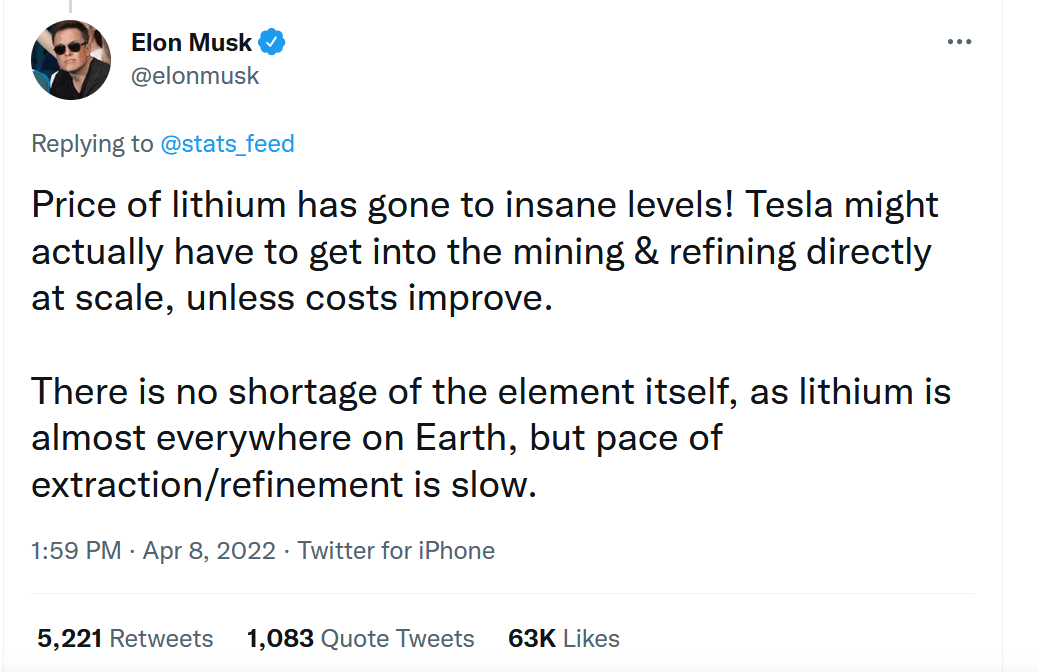The height and width of the screenshot is (672, 1038).
Task: Open the three-dot more options menu
Action: point(959,42)
